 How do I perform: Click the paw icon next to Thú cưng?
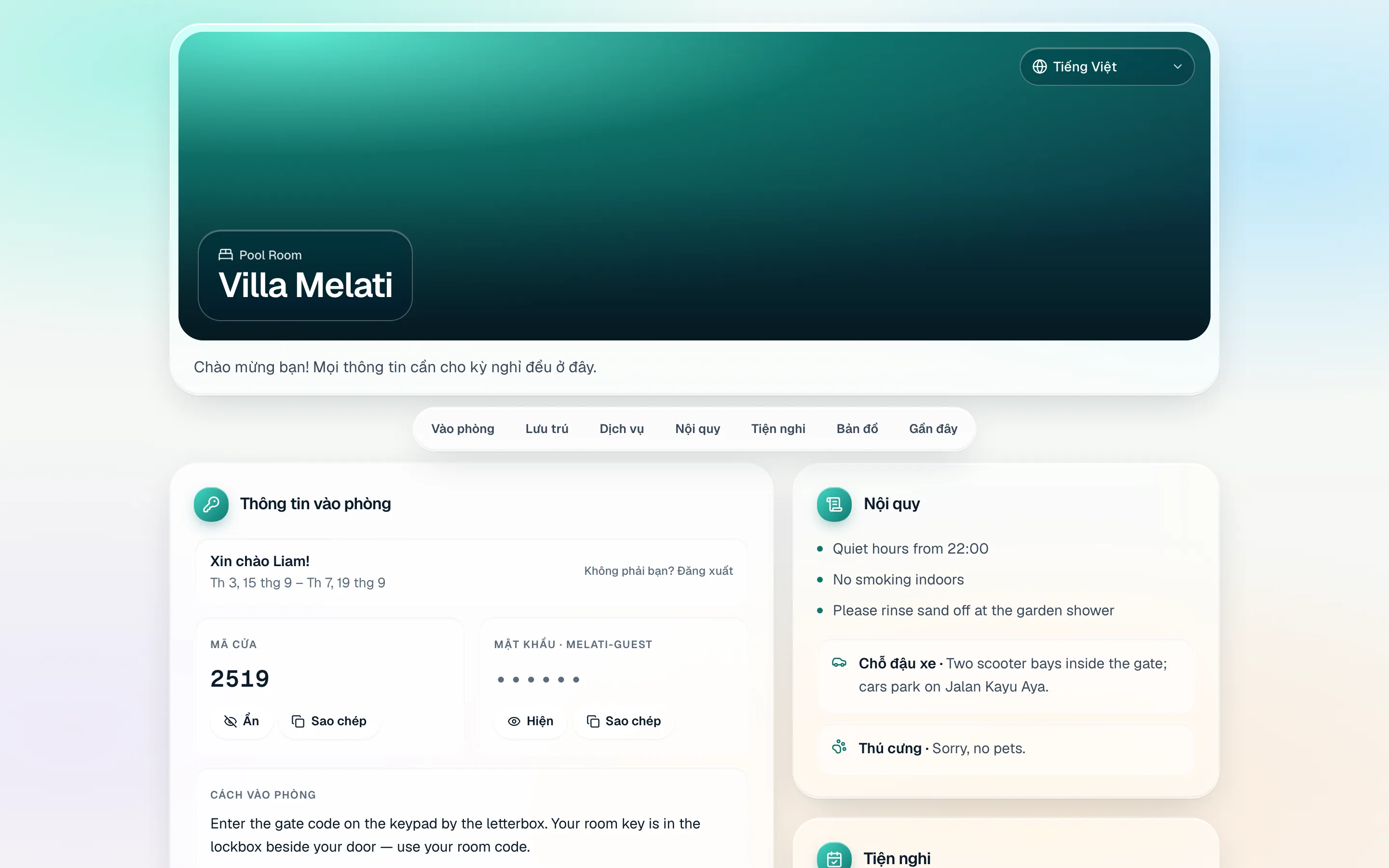[x=839, y=747]
